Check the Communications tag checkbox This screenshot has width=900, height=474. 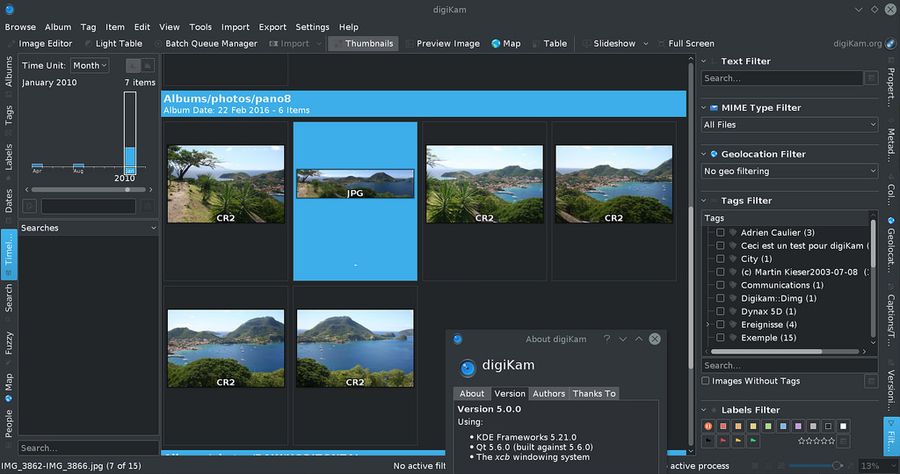coord(720,285)
